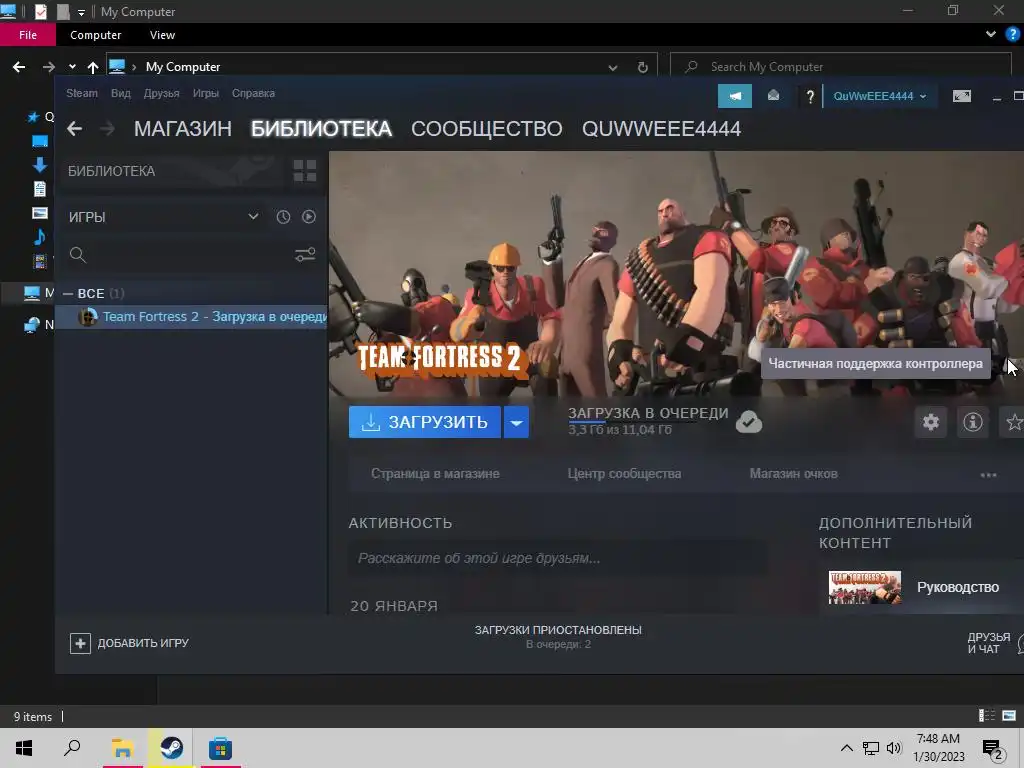Image resolution: width=1024 pixels, height=768 pixels.
Task: Click the blue ЗАГРУЗИТЬ button
Action: click(424, 422)
